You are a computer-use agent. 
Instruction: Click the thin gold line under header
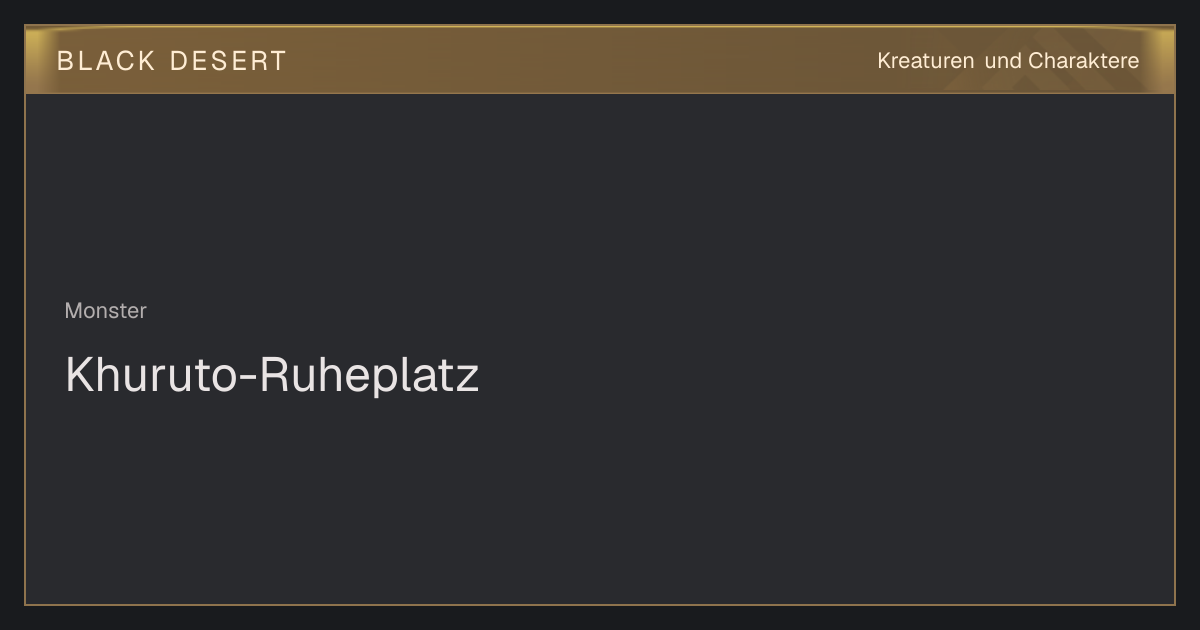[600, 93]
